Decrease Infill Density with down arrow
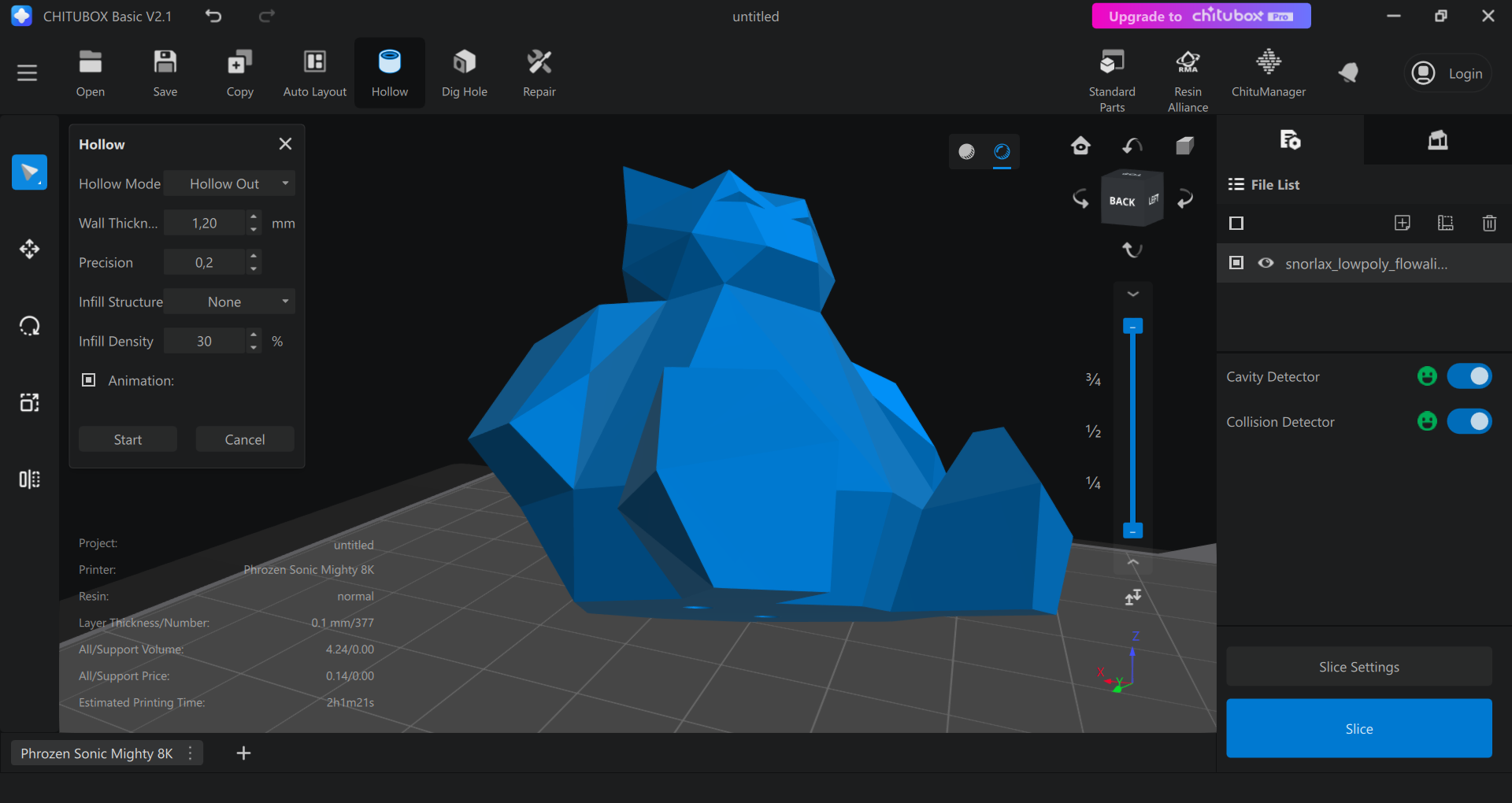The width and height of the screenshot is (1512, 803). 254,348
